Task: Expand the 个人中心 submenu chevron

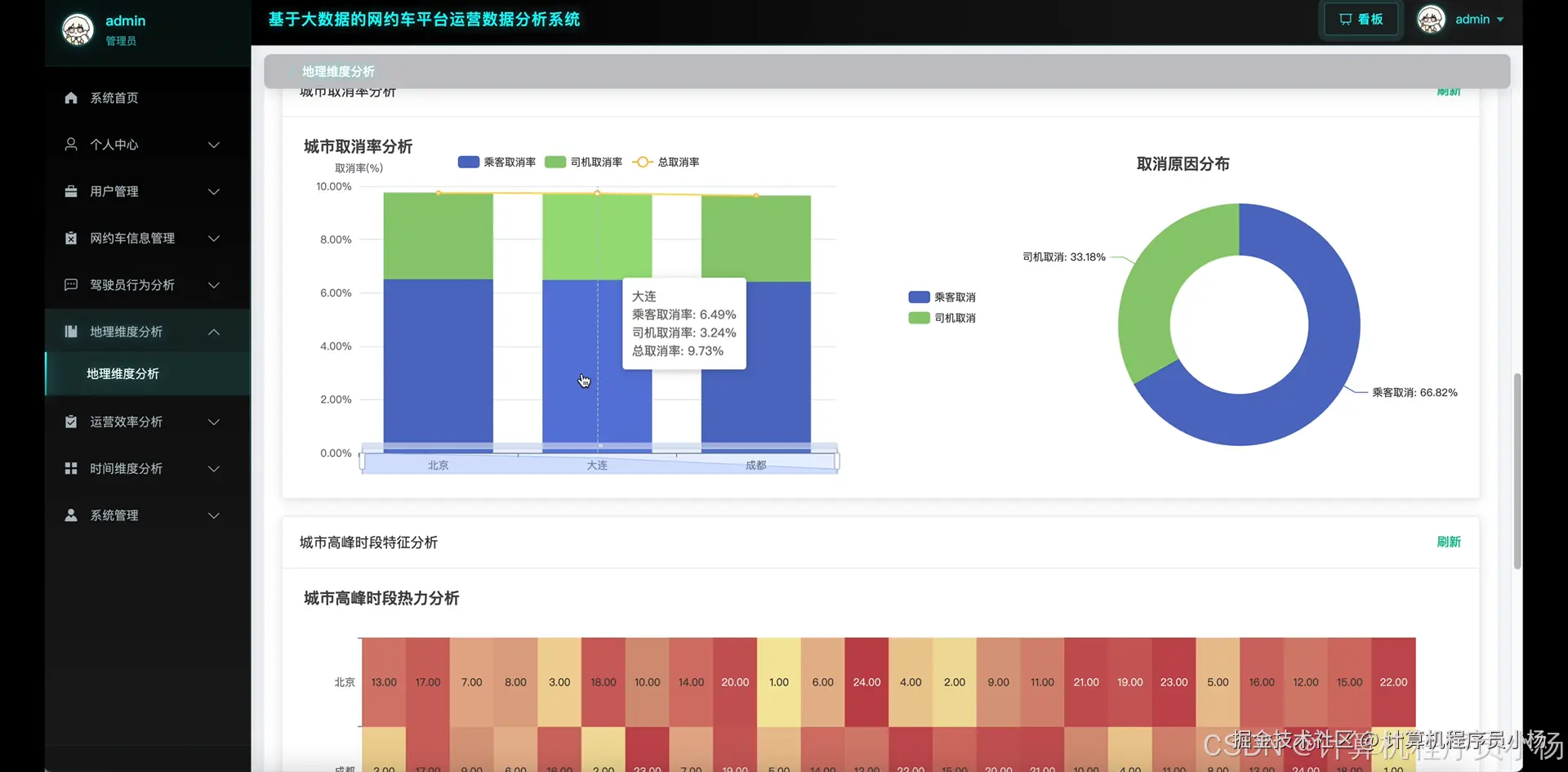Action: 214,145
